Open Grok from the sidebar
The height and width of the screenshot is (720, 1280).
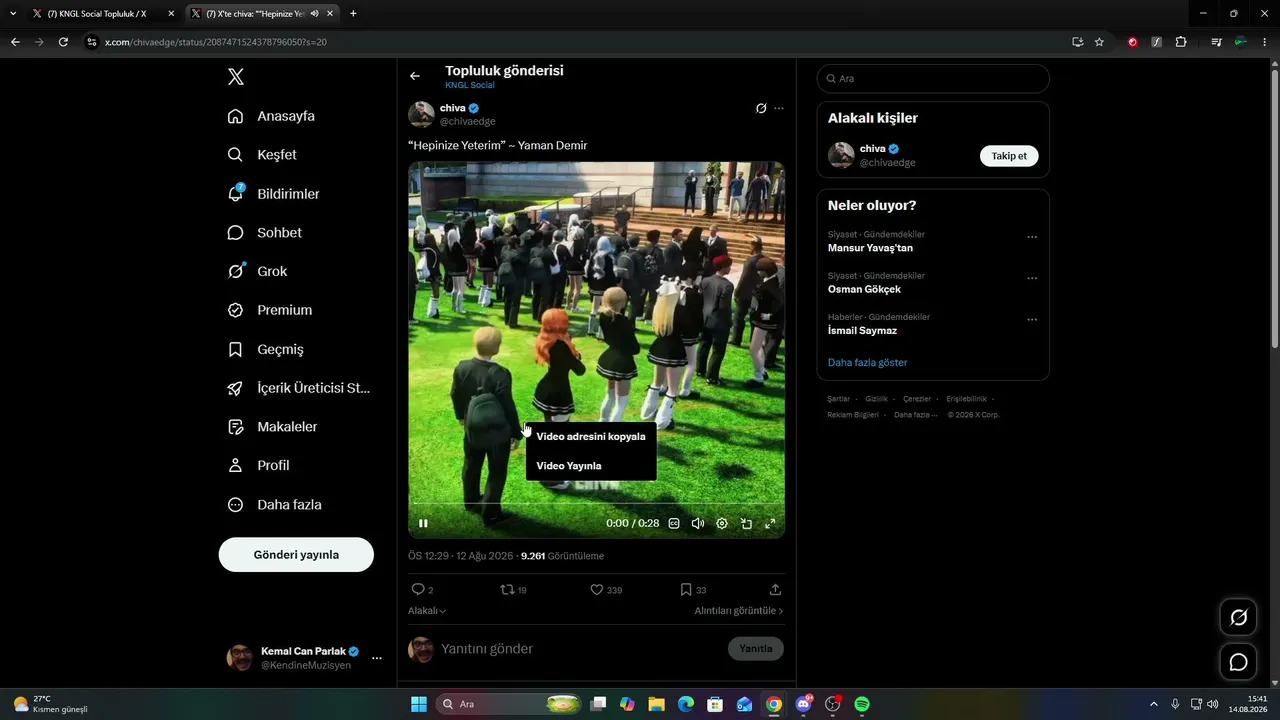(x=257, y=271)
